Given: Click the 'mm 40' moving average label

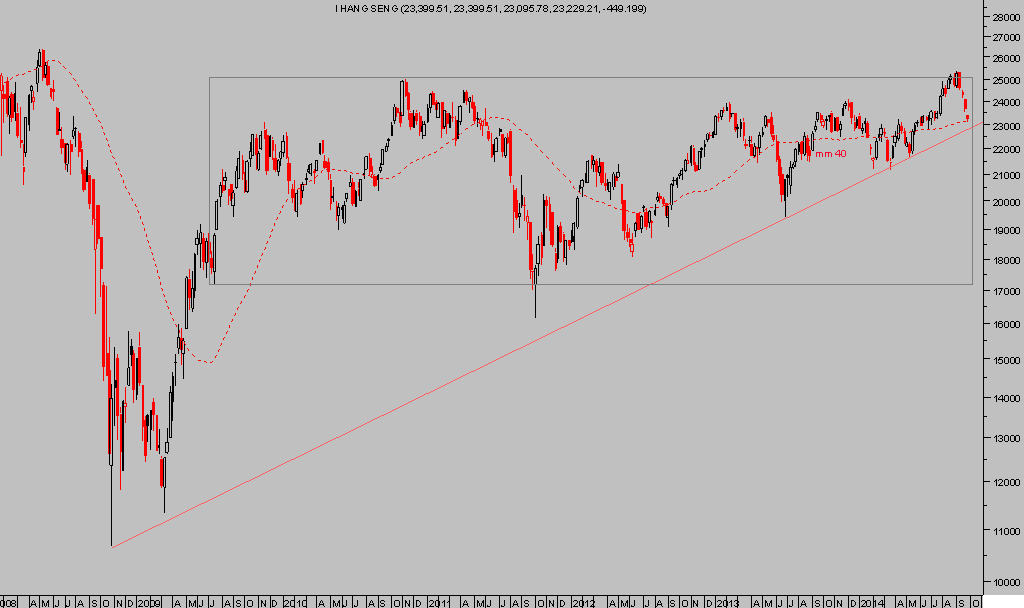Looking at the screenshot, I should (830, 154).
